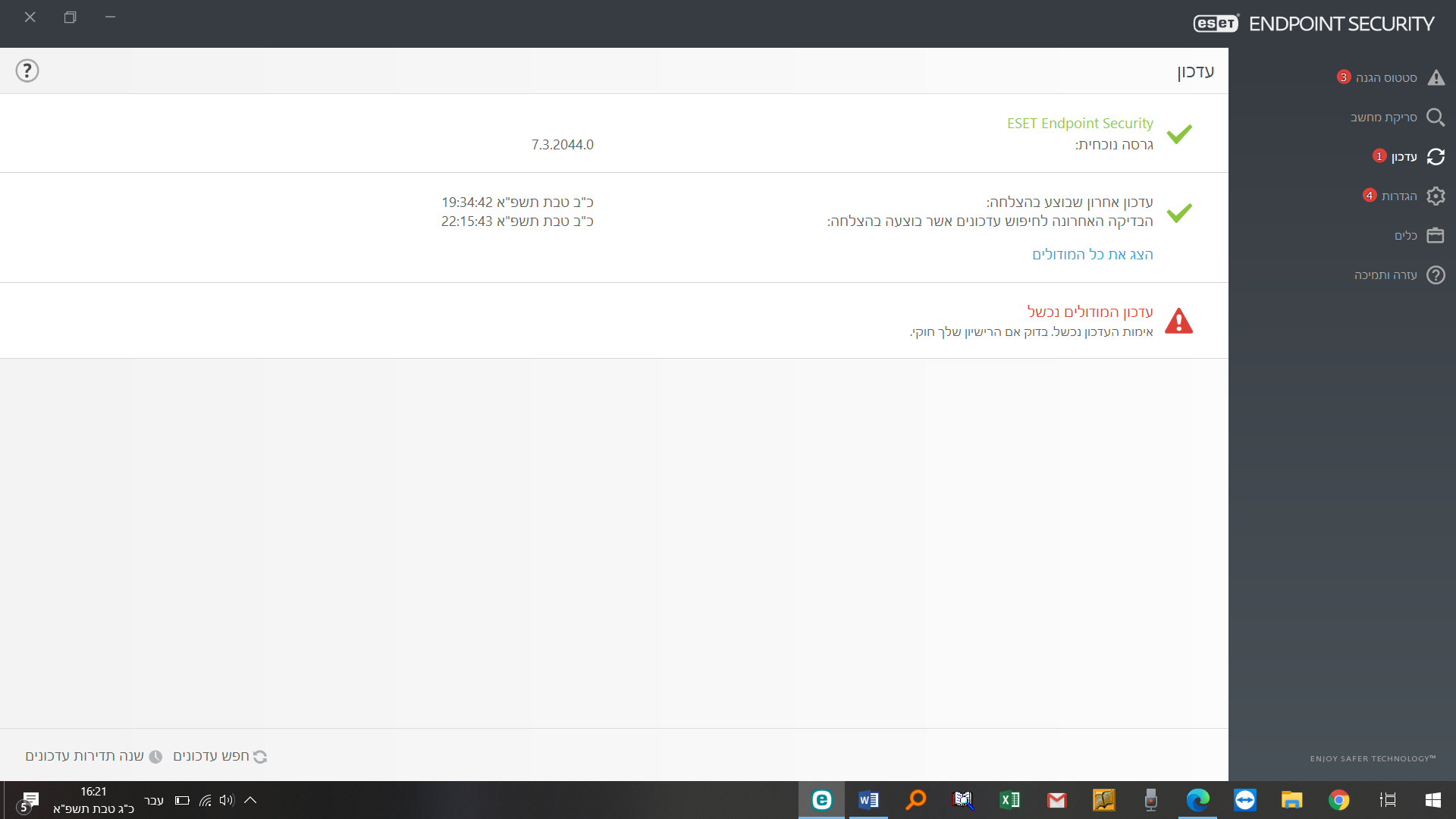
Task: Open Microsoft Edge from taskbar
Action: point(1197,800)
